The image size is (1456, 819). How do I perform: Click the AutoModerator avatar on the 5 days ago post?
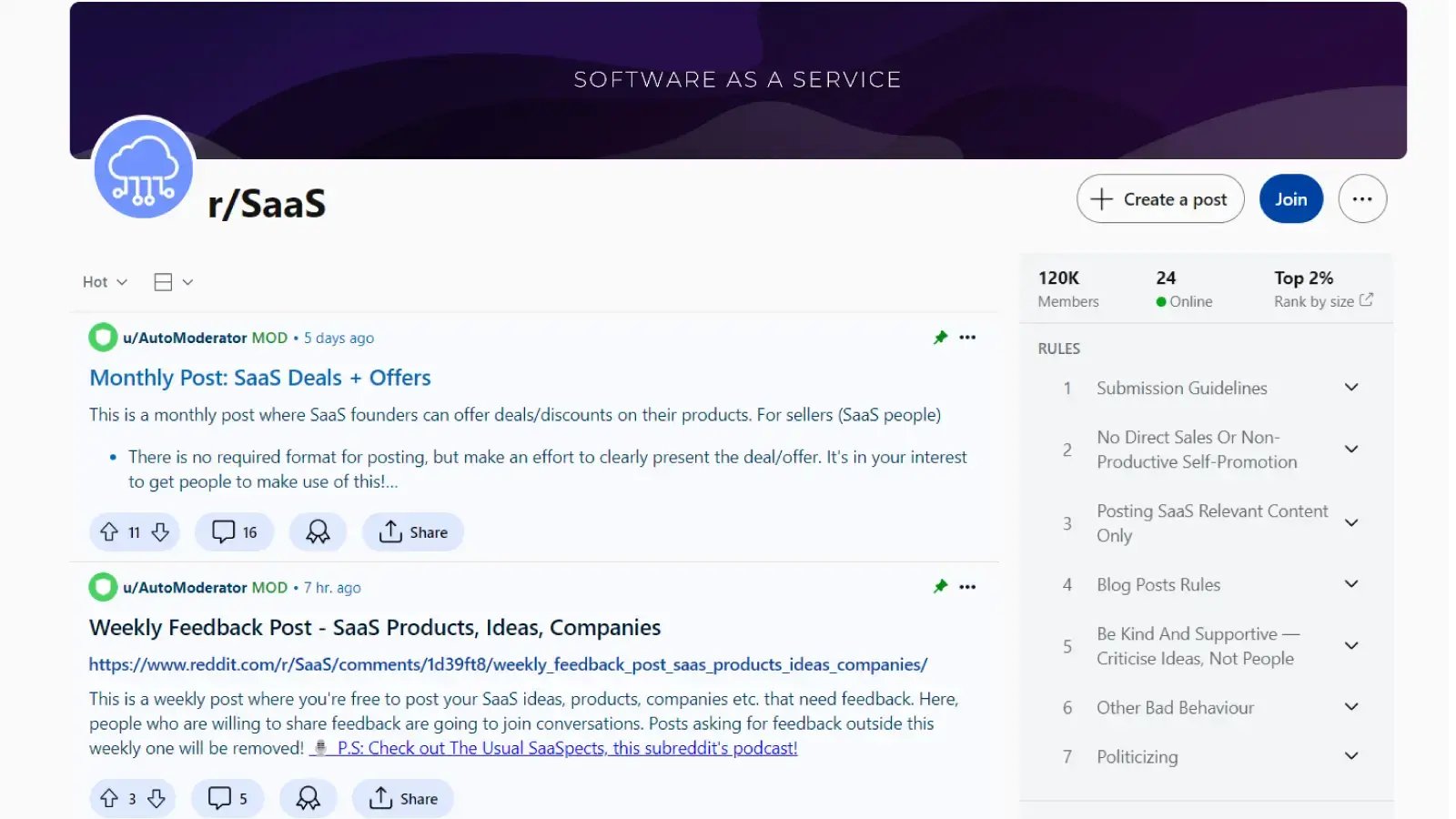[103, 338]
